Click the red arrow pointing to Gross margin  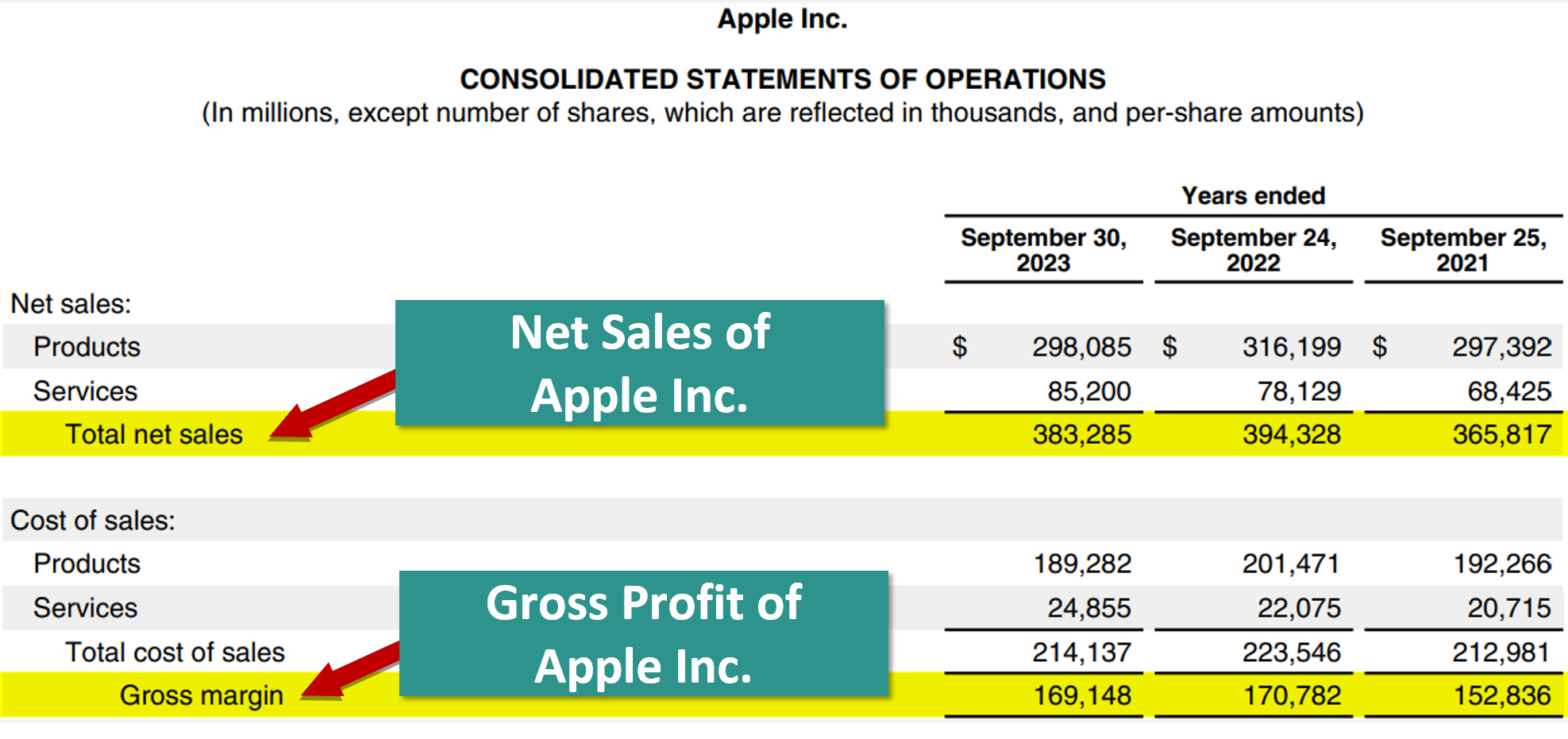click(353, 671)
